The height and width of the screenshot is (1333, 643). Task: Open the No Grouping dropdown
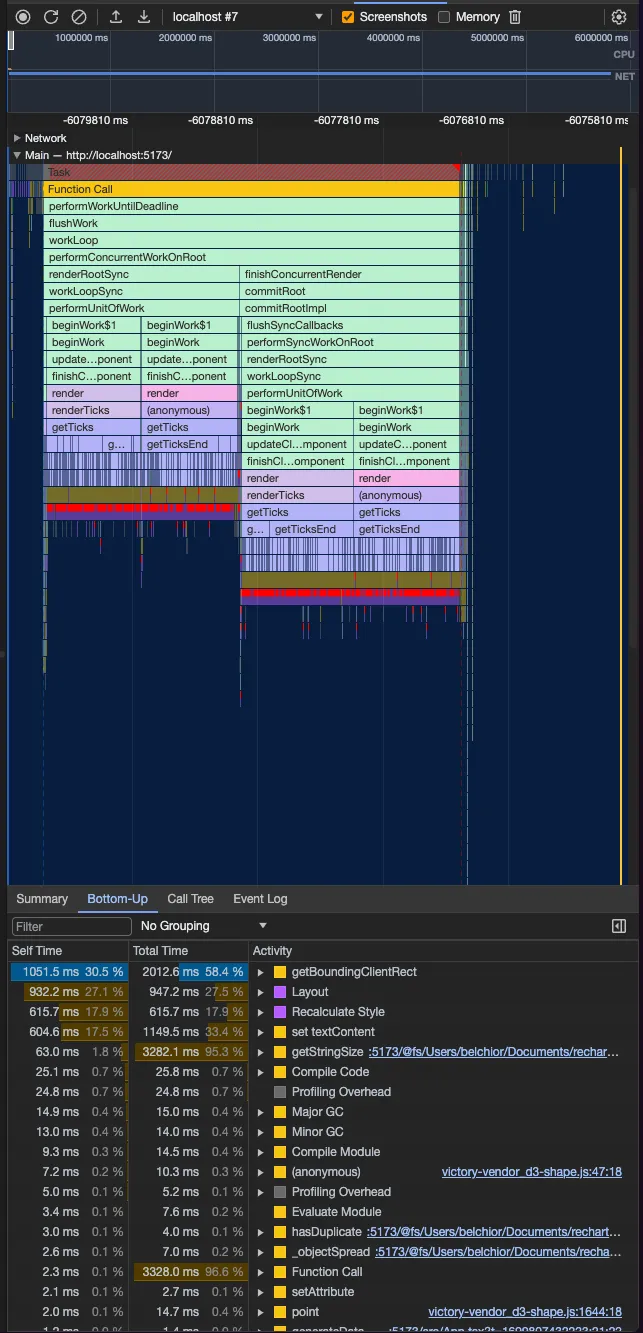(x=204, y=926)
